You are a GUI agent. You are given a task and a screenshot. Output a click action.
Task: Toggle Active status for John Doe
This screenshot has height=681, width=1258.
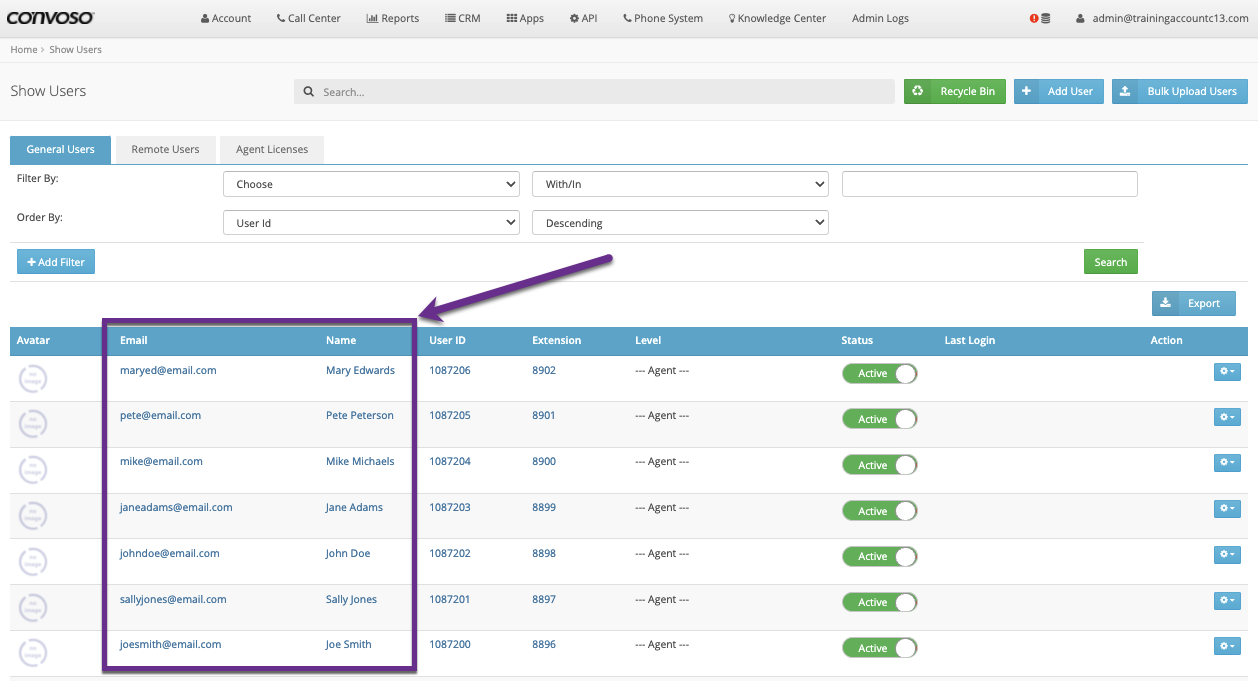pyautogui.click(x=880, y=556)
